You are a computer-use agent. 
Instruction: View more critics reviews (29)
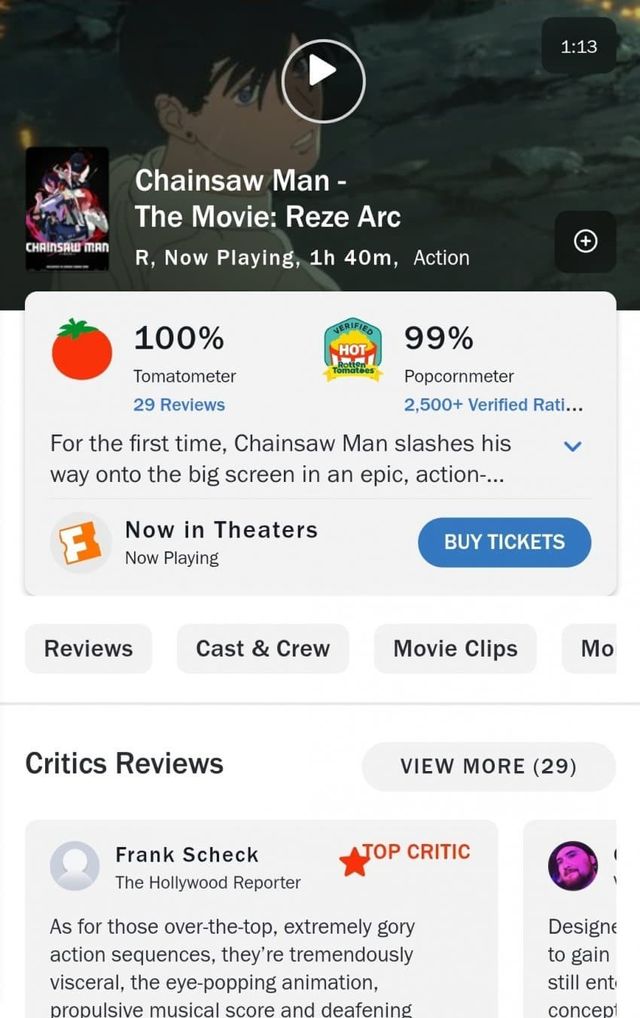click(x=488, y=767)
